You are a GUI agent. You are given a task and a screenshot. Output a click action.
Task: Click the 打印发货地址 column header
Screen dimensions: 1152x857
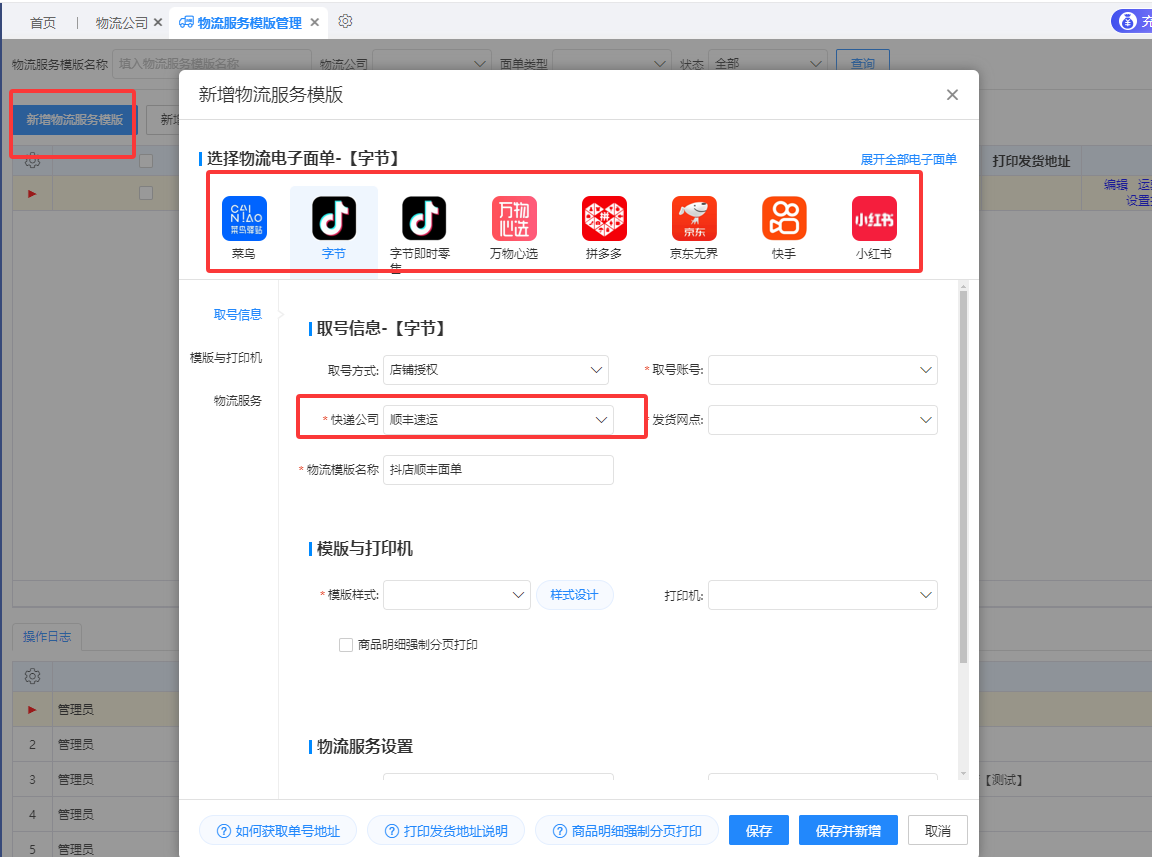pyautogui.click(x=1031, y=161)
